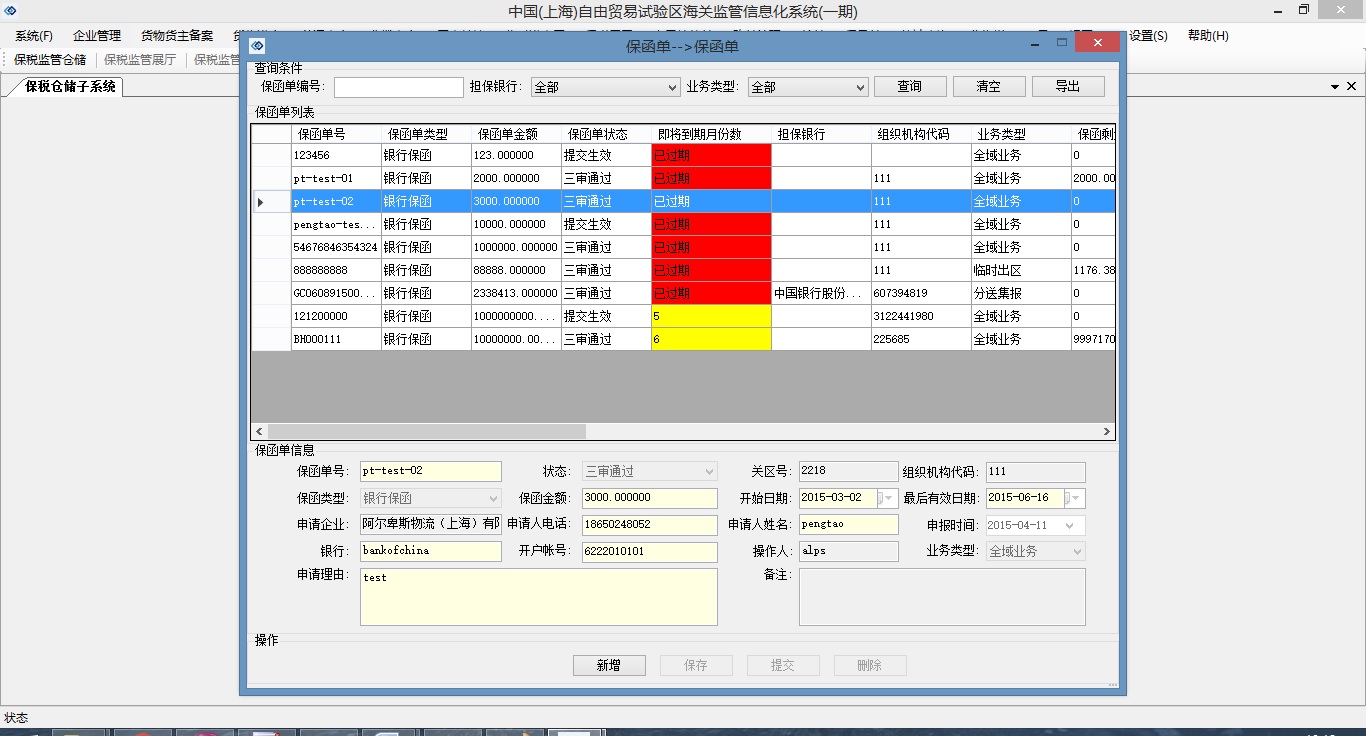Image resolution: width=1366 pixels, height=736 pixels.
Task: Click the 查询 button
Action: click(x=909, y=87)
